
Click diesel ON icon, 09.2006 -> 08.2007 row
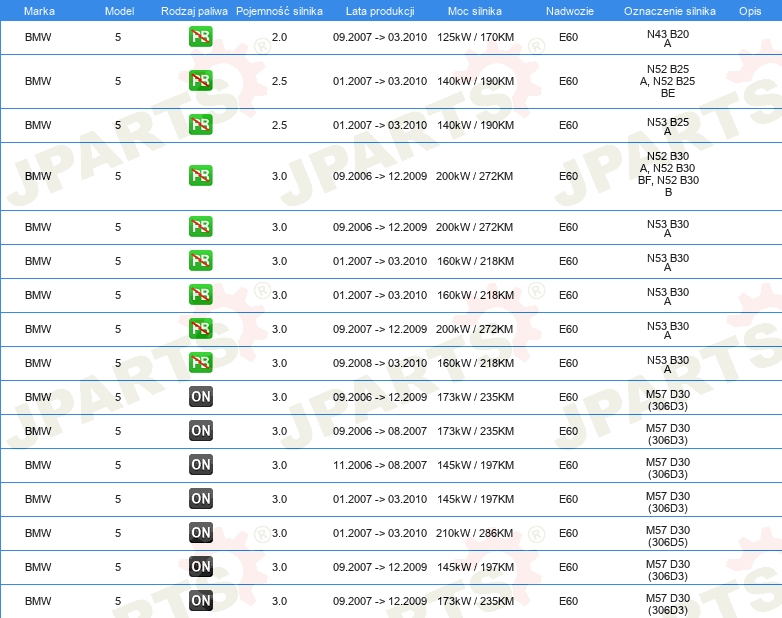point(200,430)
